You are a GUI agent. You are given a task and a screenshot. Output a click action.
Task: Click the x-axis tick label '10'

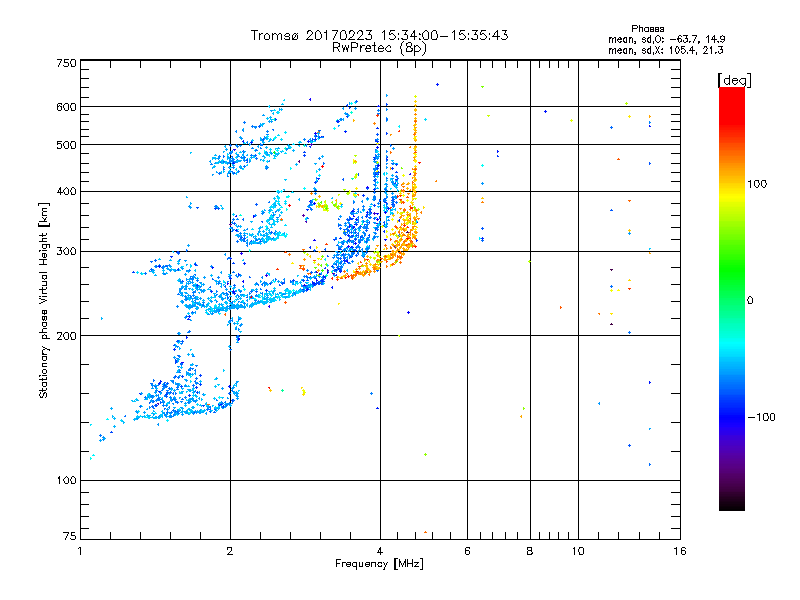pos(578,551)
